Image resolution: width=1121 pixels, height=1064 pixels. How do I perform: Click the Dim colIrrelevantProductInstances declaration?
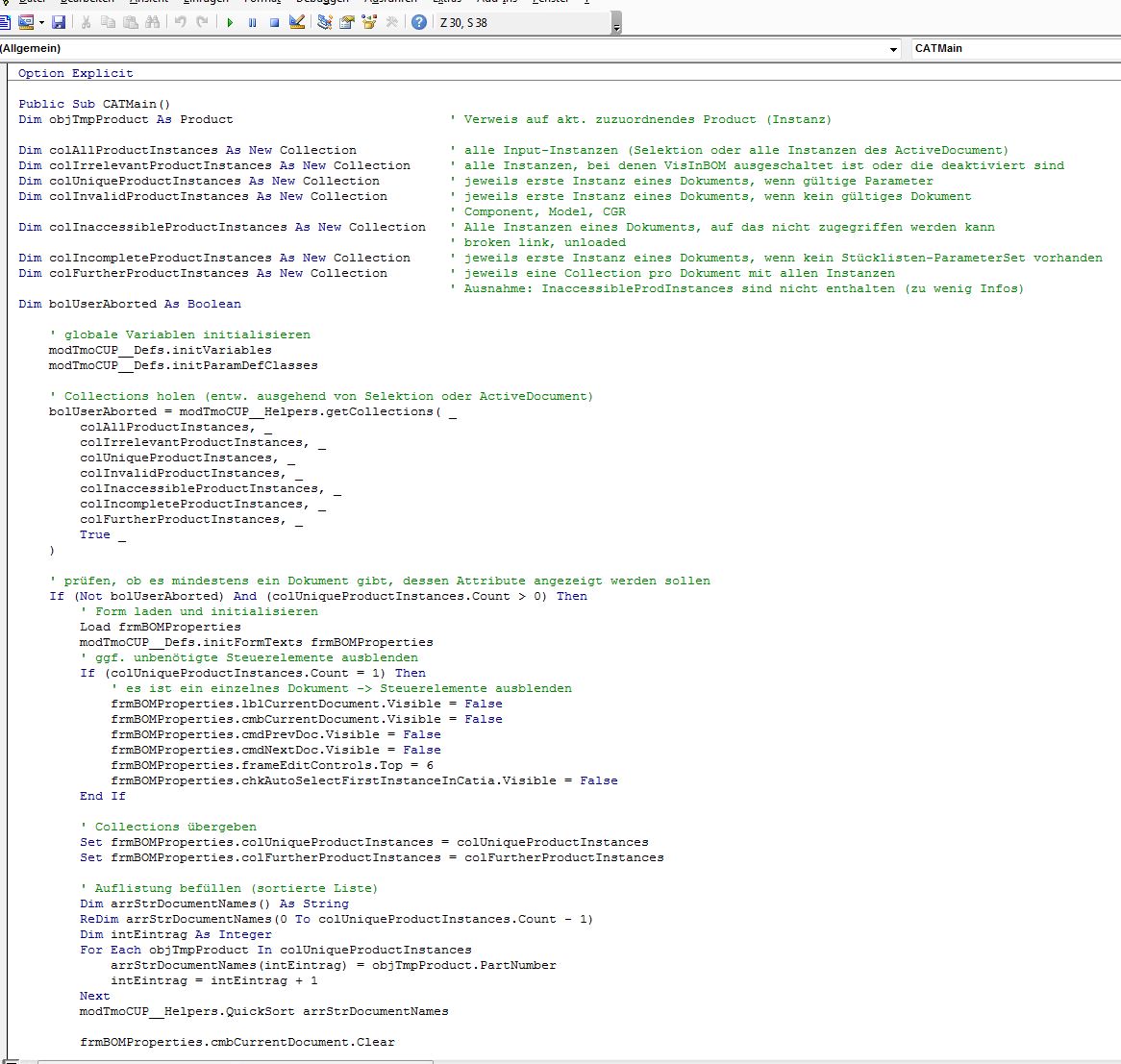coord(214,165)
